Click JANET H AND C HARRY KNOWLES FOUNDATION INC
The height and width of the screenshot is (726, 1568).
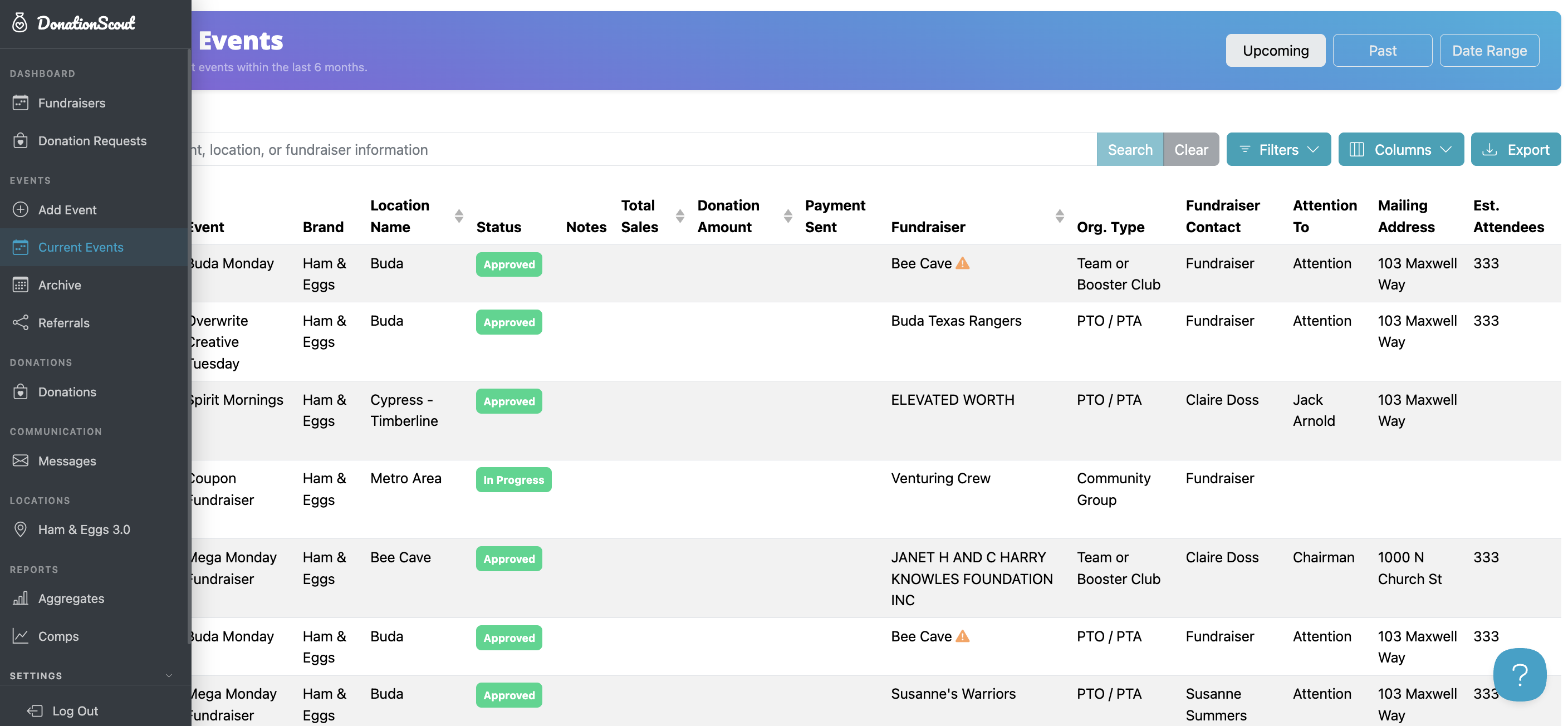click(972, 578)
